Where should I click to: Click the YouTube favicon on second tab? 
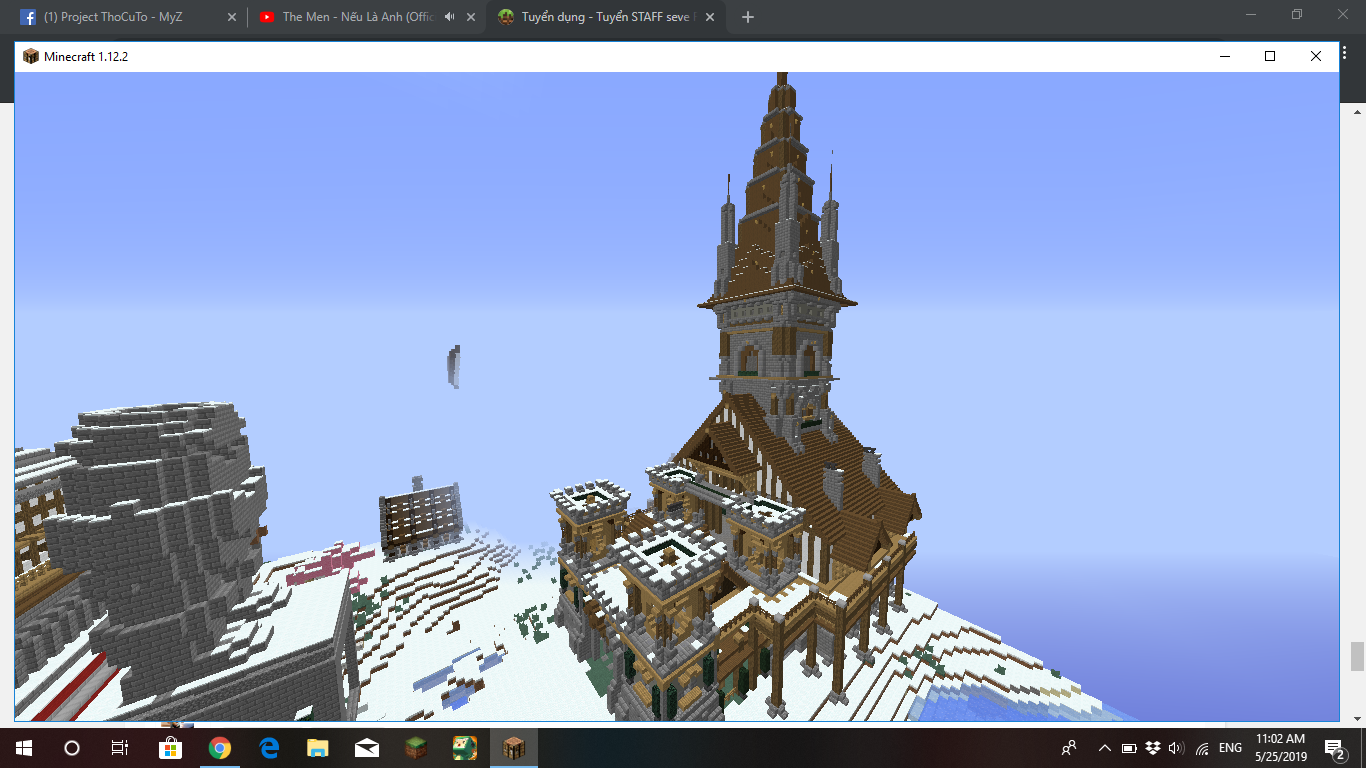click(267, 17)
